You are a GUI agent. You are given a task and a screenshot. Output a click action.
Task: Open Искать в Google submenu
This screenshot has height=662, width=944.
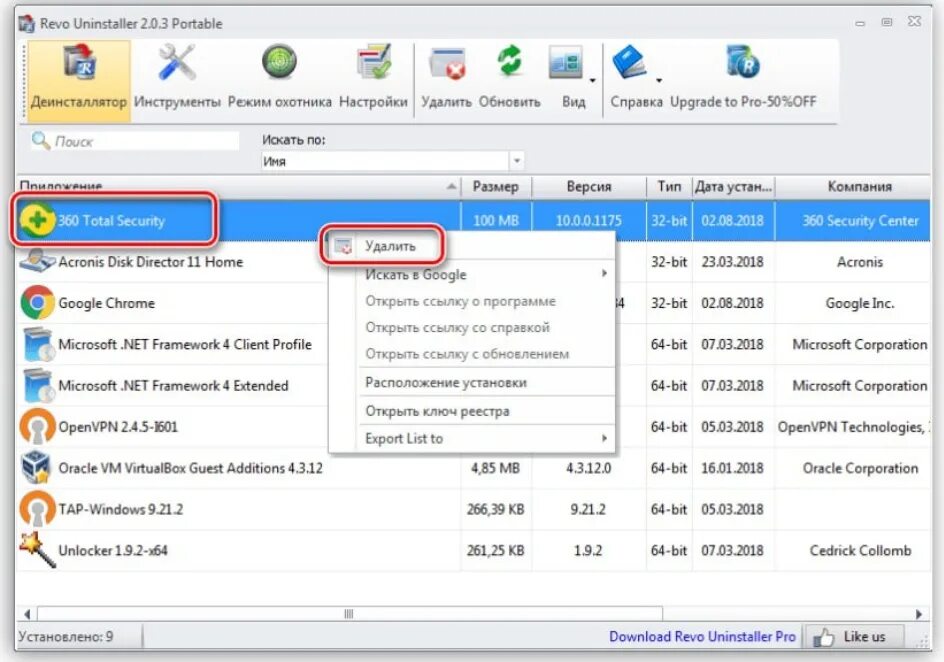(471, 274)
